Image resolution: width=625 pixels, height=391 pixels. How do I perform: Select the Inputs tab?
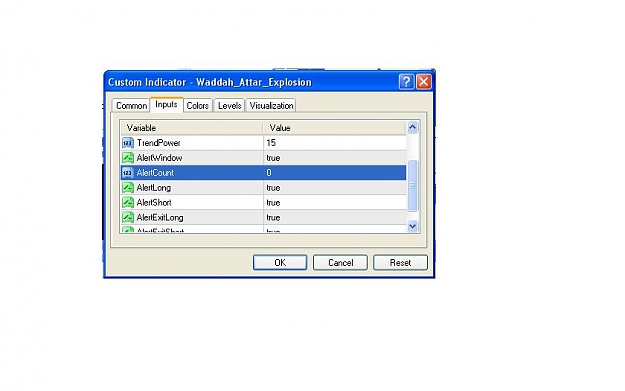tap(166, 104)
